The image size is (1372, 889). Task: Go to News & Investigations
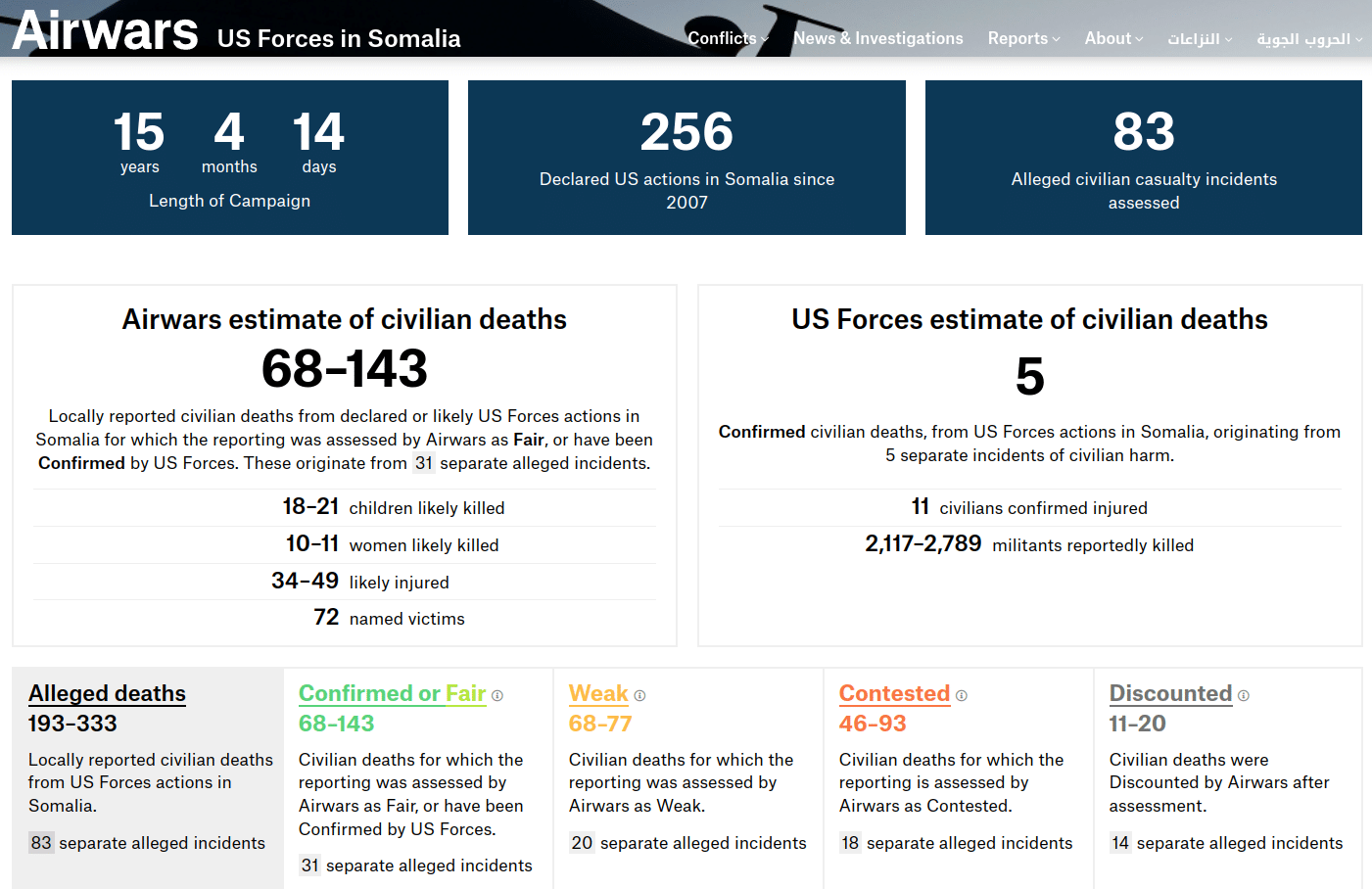877,39
